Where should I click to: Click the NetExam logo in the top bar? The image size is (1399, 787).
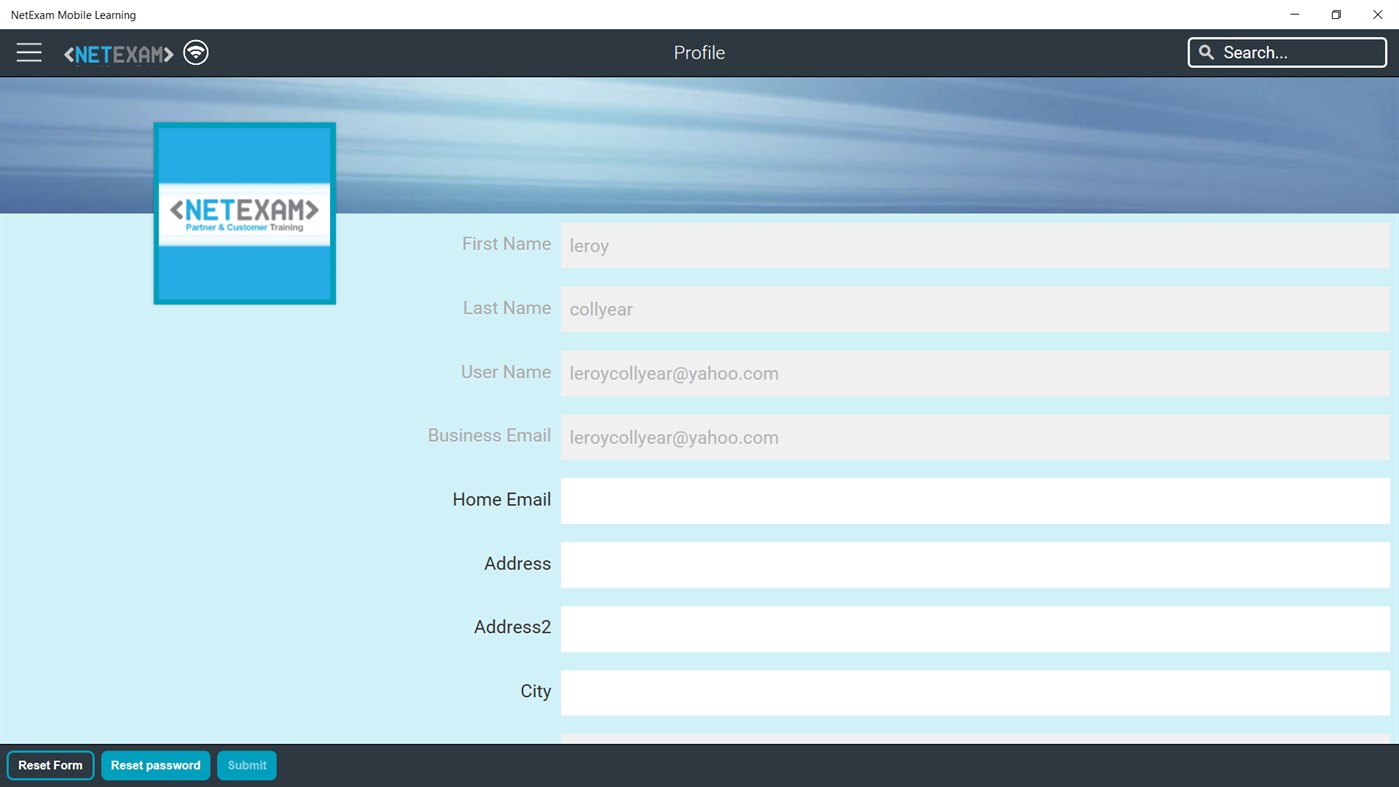(118, 52)
